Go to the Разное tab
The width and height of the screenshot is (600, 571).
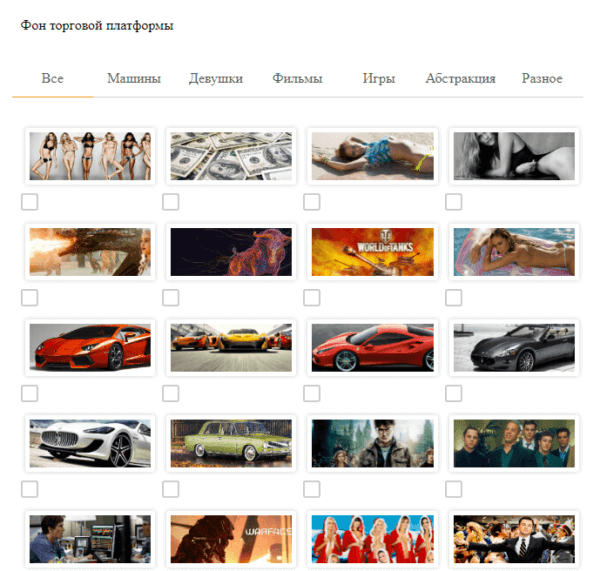point(542,79)
